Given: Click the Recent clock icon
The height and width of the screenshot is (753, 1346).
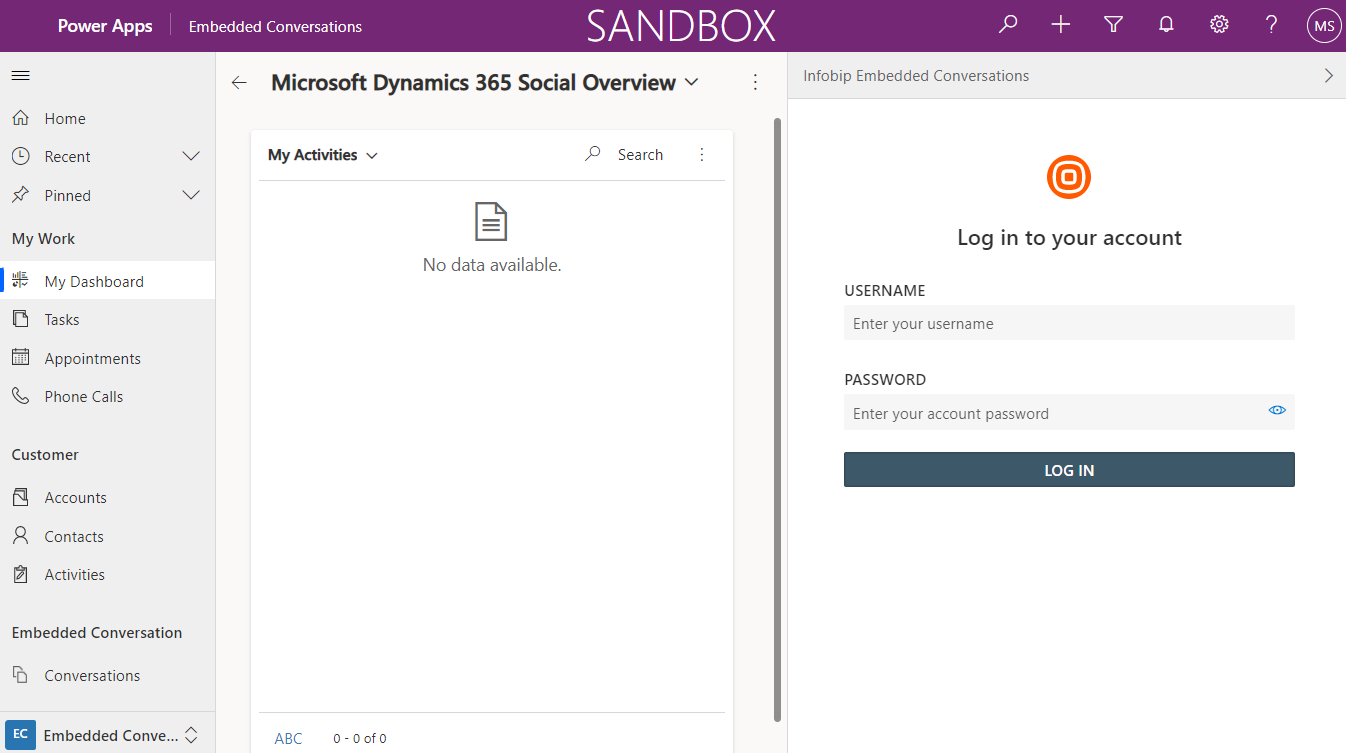Looking at the screenshot, I should [20, 157].
